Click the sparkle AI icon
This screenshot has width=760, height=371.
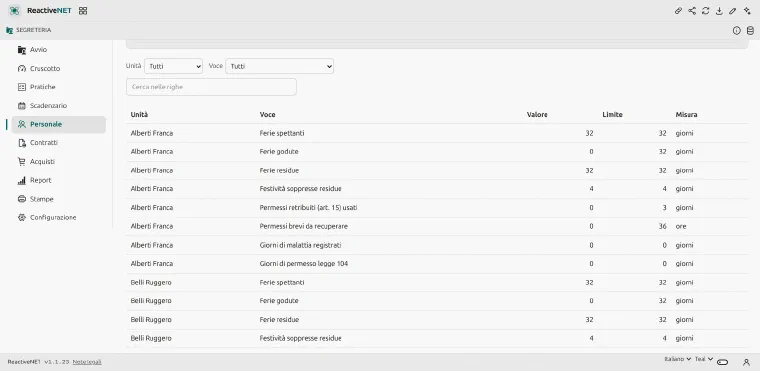(x=747, y=11)
